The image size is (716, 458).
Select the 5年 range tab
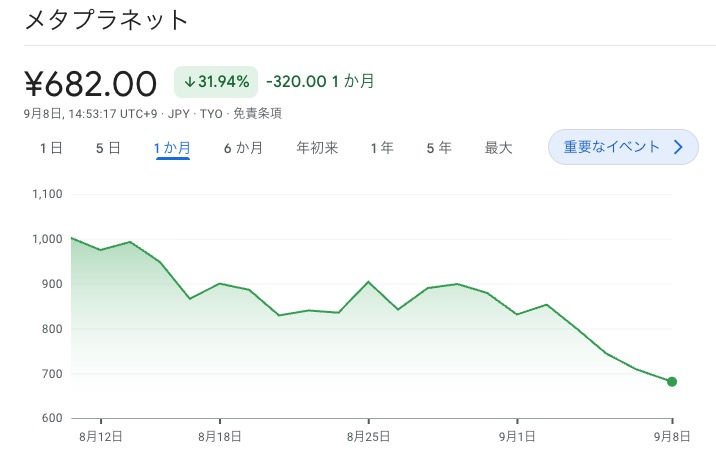[x=438, y=148]
